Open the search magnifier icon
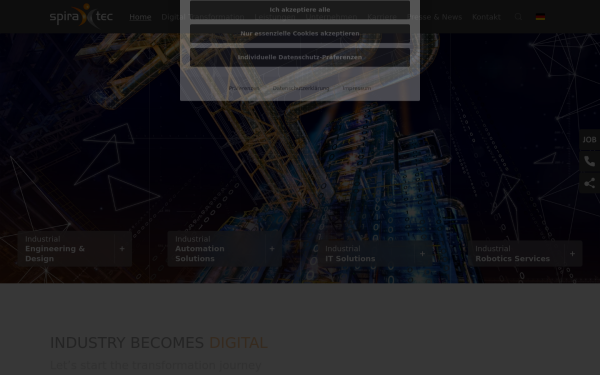 pos(518,17)
